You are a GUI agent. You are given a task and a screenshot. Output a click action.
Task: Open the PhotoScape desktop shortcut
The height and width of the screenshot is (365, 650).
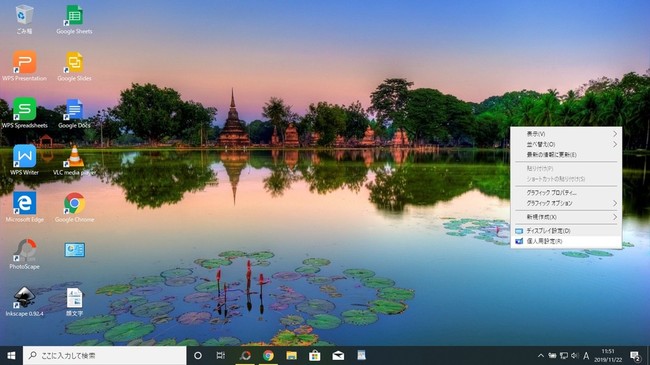click(x=24, y=254)
